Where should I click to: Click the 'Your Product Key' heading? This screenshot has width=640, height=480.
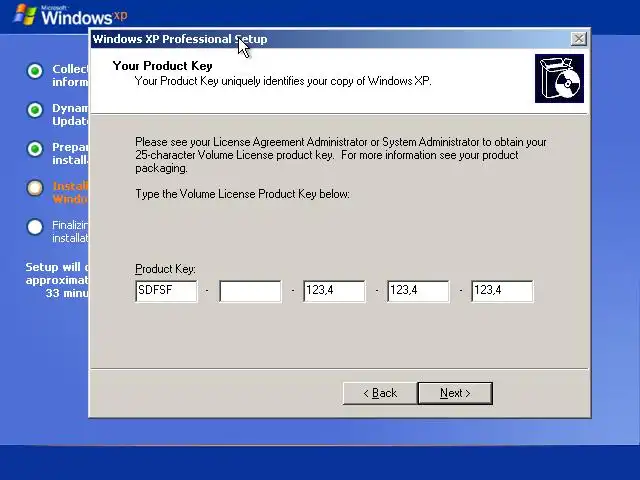pyautogui.click(x=162, y=66)
